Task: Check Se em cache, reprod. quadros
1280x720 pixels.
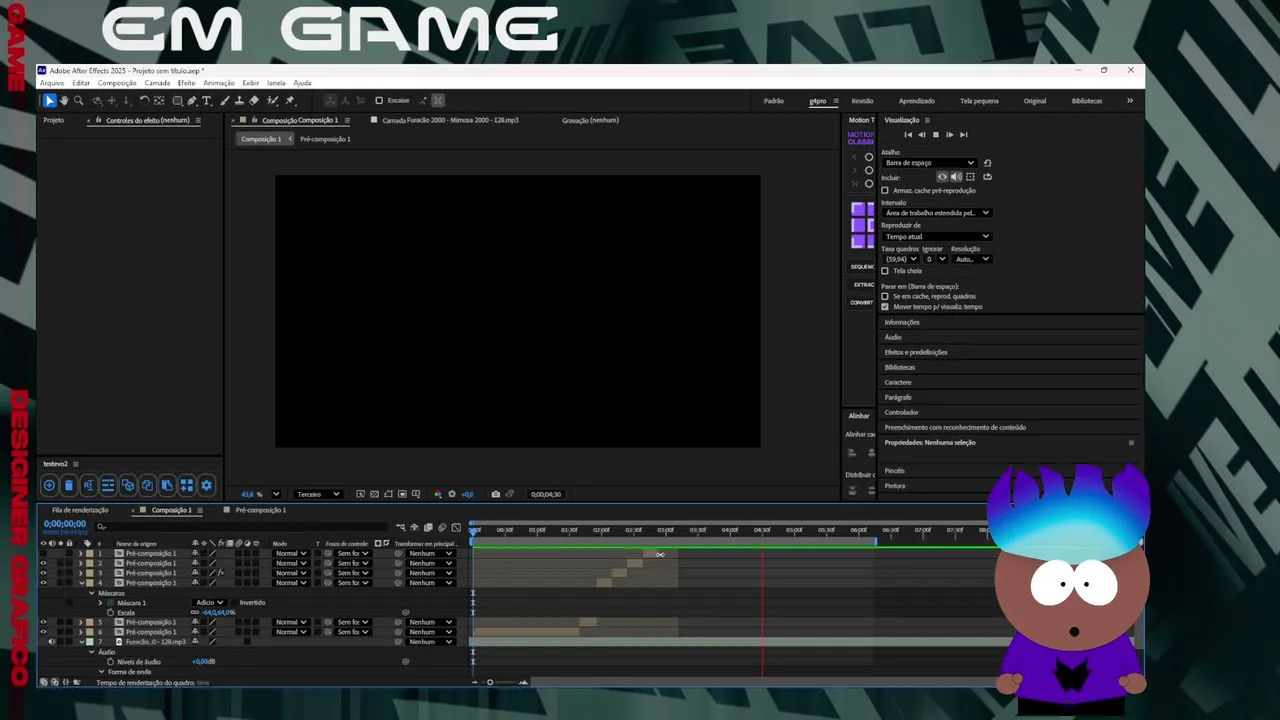Action: 885,296
